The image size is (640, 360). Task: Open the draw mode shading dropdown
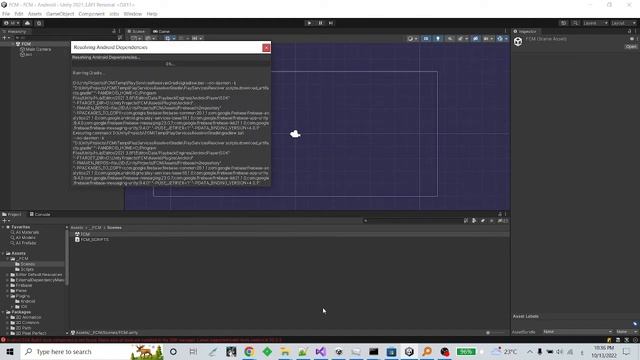coord(412,38)
